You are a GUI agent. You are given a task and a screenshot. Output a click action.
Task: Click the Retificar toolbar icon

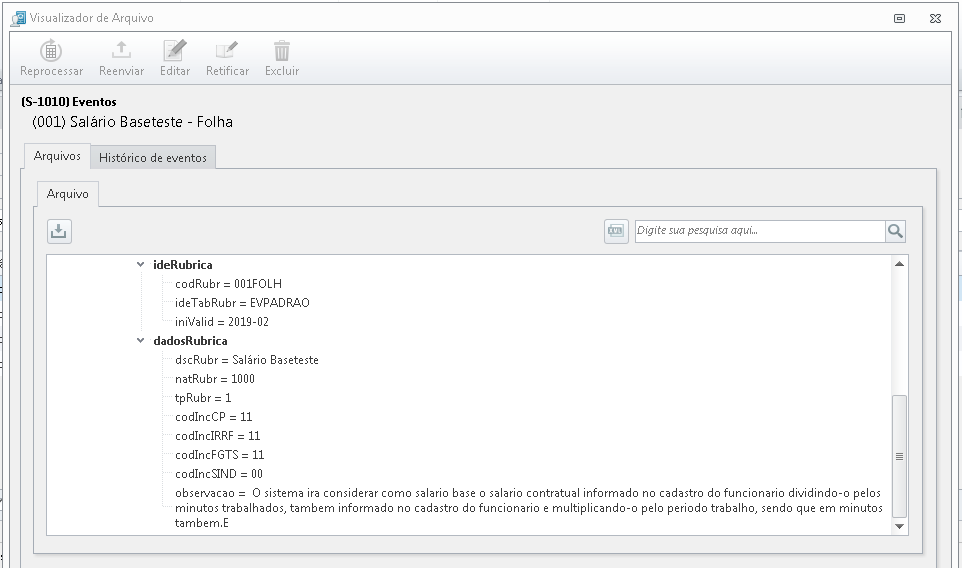227,50
